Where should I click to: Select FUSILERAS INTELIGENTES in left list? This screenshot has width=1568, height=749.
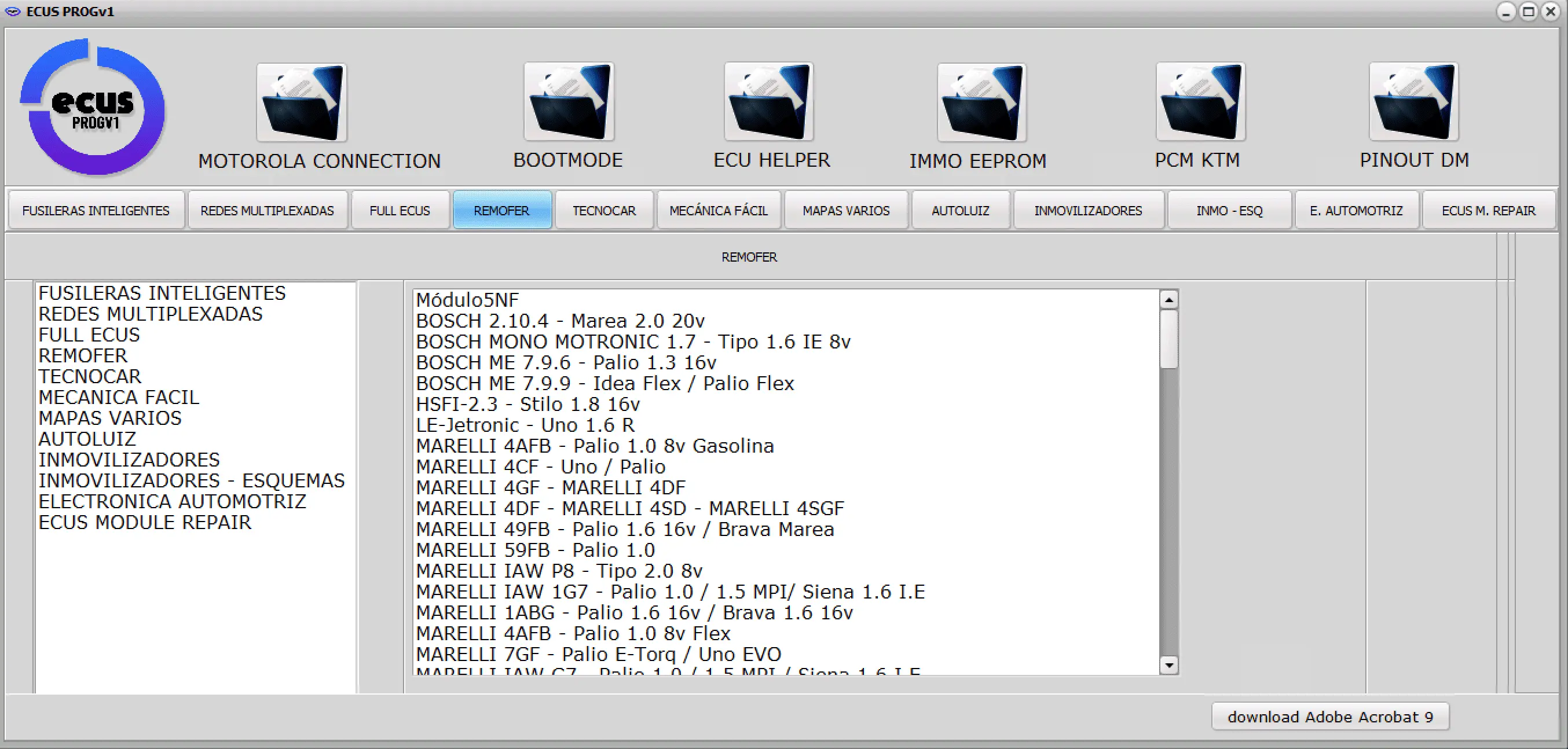pos(162,293)
